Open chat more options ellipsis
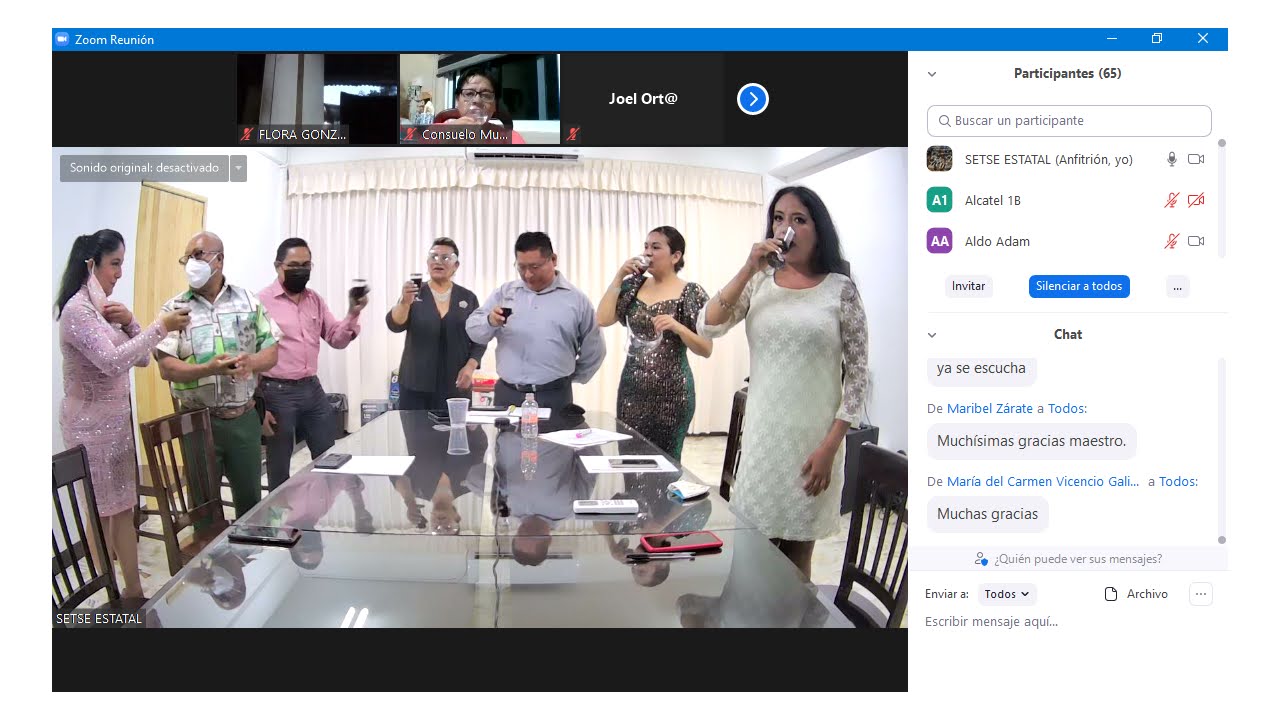This screenshot has height=720, width=1280. click(x=1201, y=594)
